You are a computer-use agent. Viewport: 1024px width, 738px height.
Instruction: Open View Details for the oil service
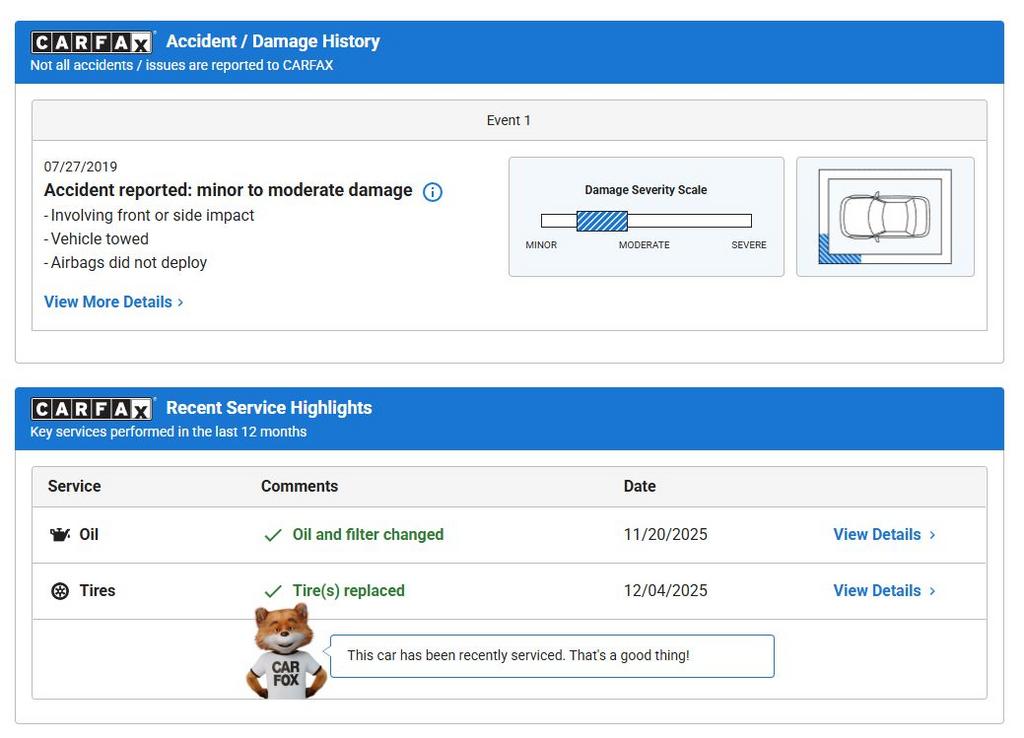[x=884, y=535]
